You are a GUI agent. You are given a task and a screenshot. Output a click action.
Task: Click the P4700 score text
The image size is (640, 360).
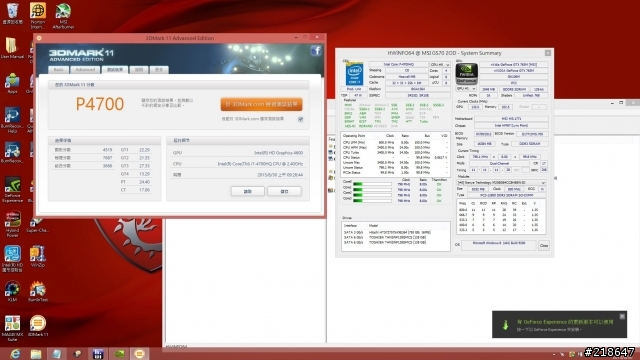pos(100,104)
